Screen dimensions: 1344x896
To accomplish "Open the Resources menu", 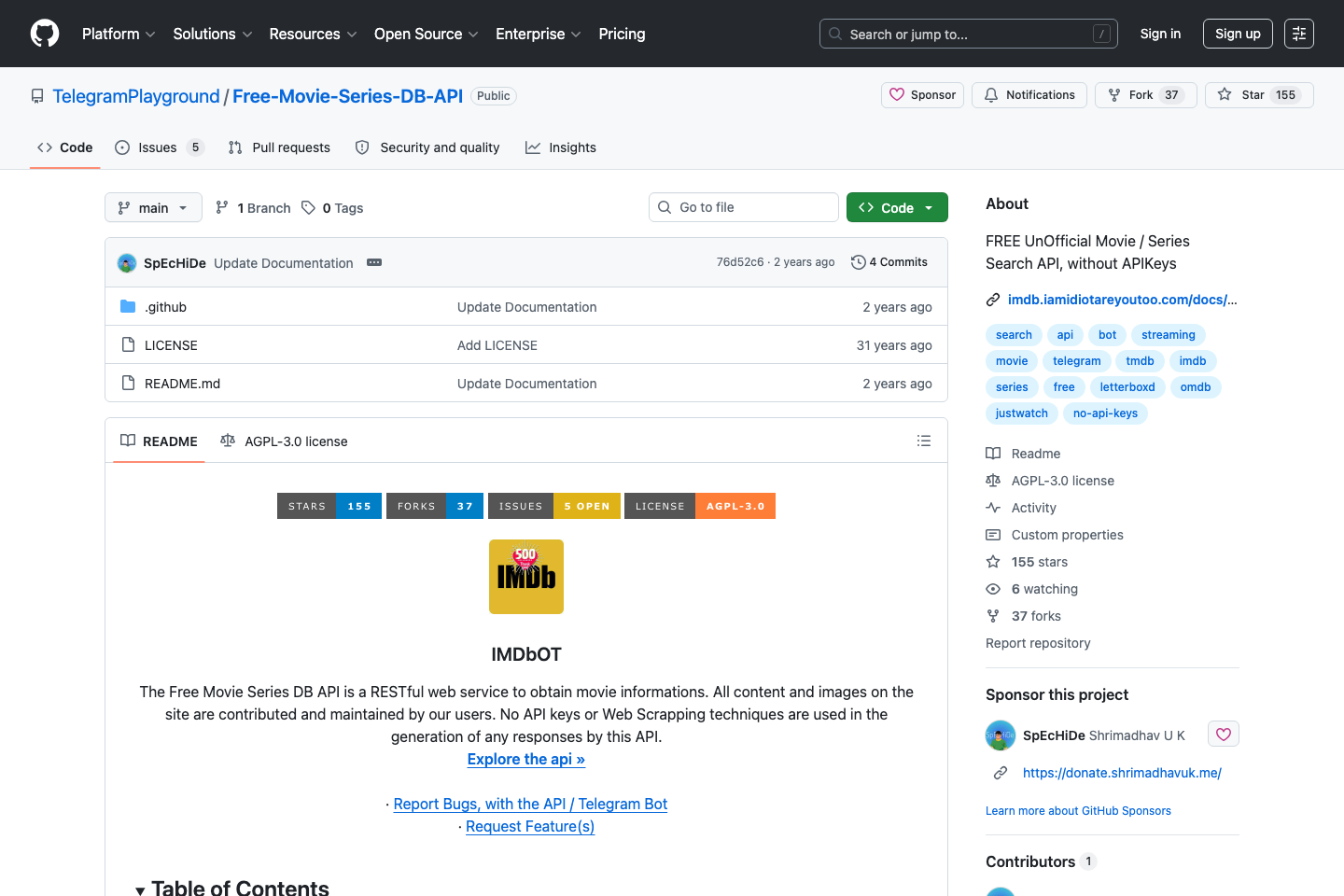I will [x=312, y=34].
